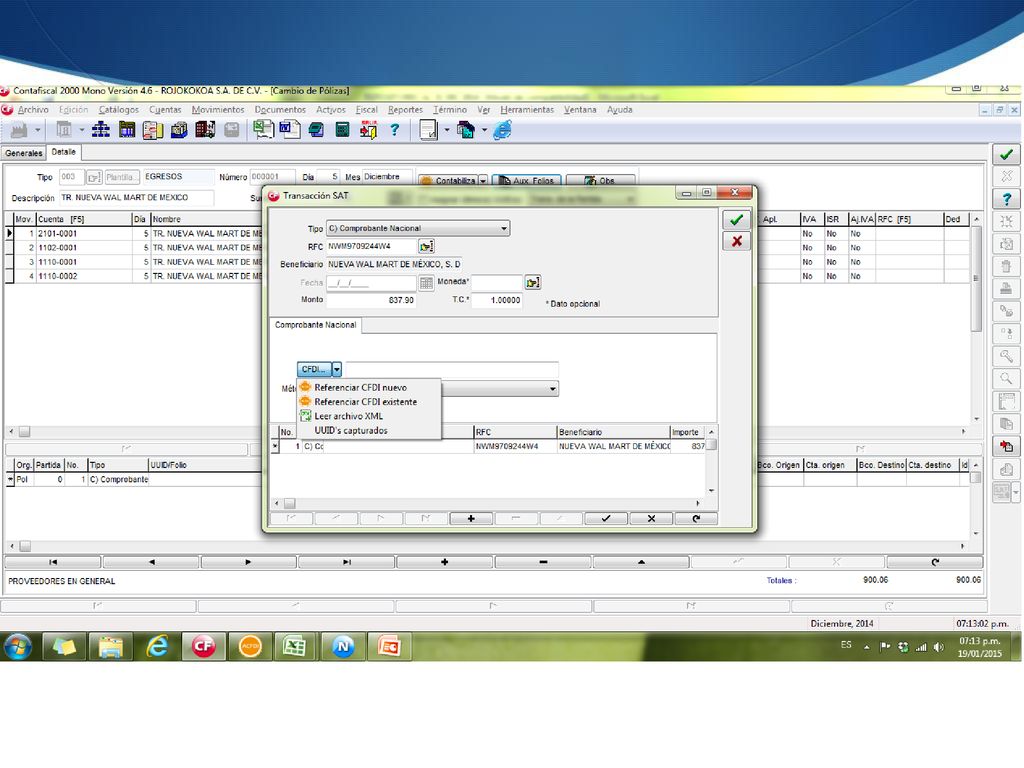This screenshot has width=1024, height=768.
Task: Open the Movimientos menu
Action: coord(218,110)
